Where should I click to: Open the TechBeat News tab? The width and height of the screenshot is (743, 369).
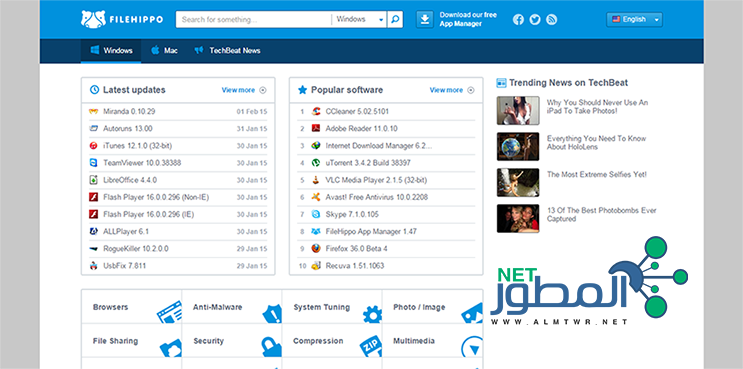coord(228,51)
